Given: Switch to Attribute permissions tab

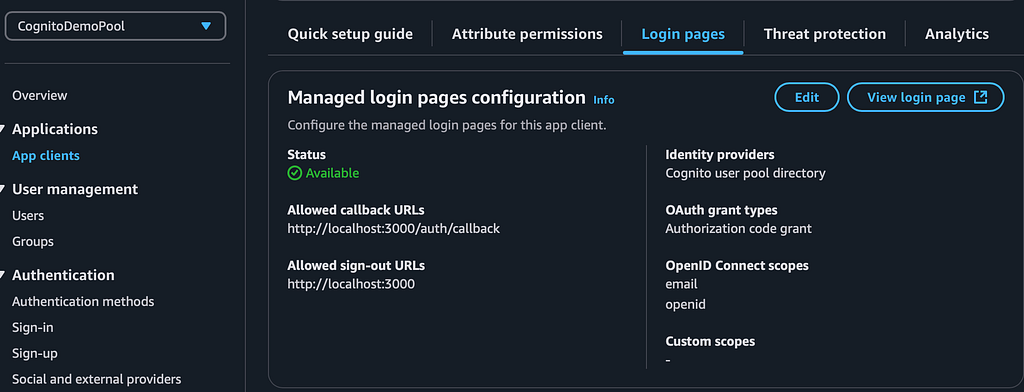Looking at the screenshot, I should [527, 34].
